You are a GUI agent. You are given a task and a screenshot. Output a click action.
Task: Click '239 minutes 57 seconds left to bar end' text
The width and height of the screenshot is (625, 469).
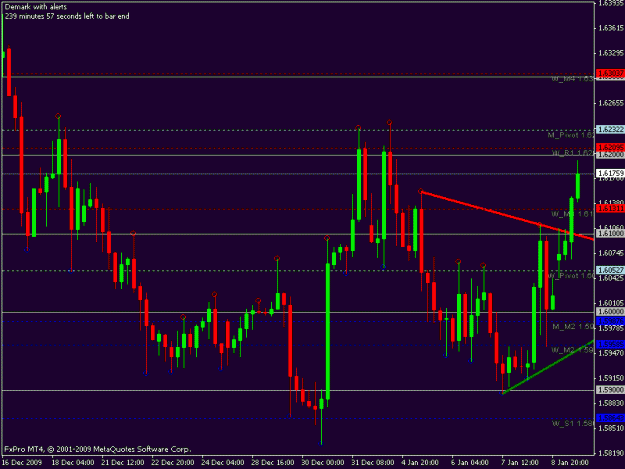67,16
